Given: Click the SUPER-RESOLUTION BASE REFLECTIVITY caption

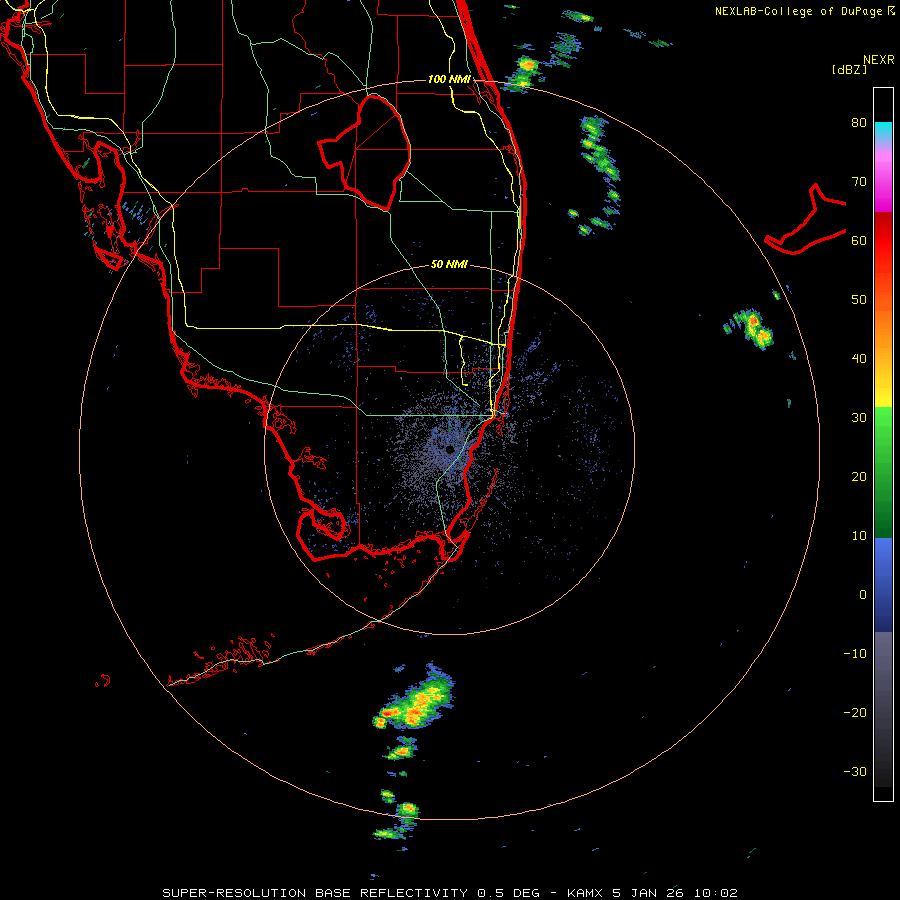Looking at the screenshot, I should pos(315,893).
